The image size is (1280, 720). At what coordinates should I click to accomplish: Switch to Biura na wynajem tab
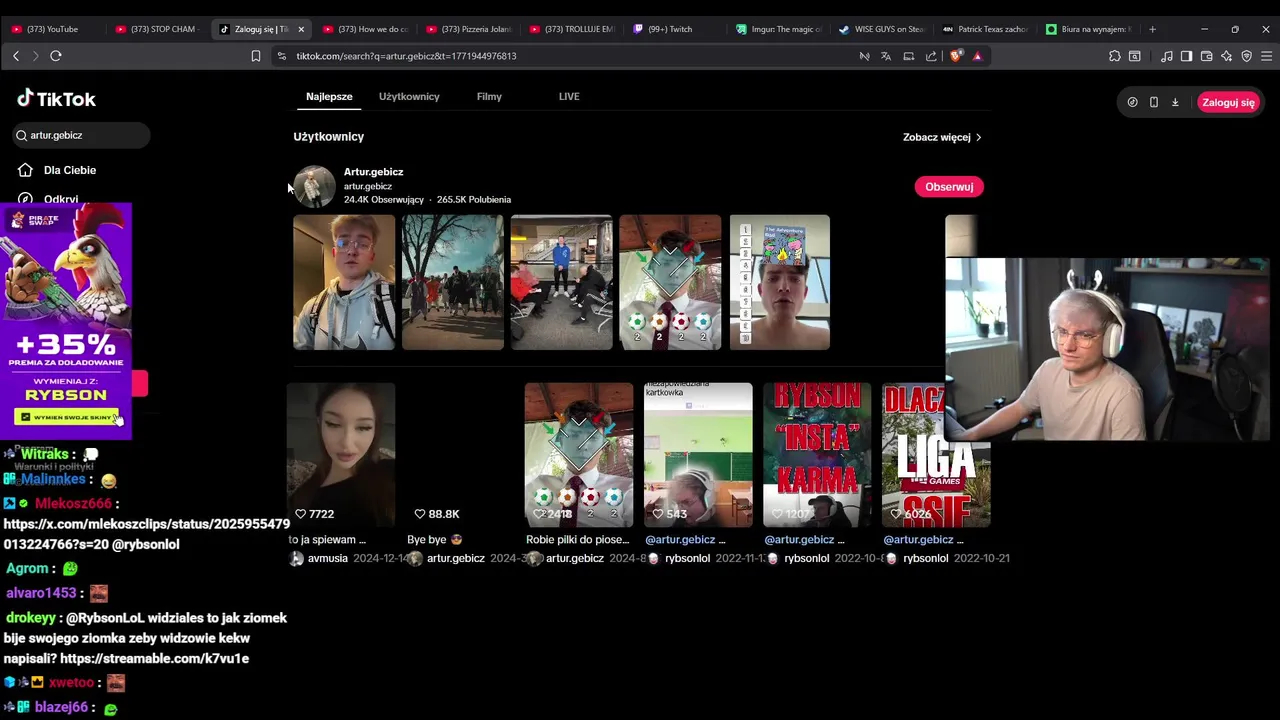point(1089,29)
